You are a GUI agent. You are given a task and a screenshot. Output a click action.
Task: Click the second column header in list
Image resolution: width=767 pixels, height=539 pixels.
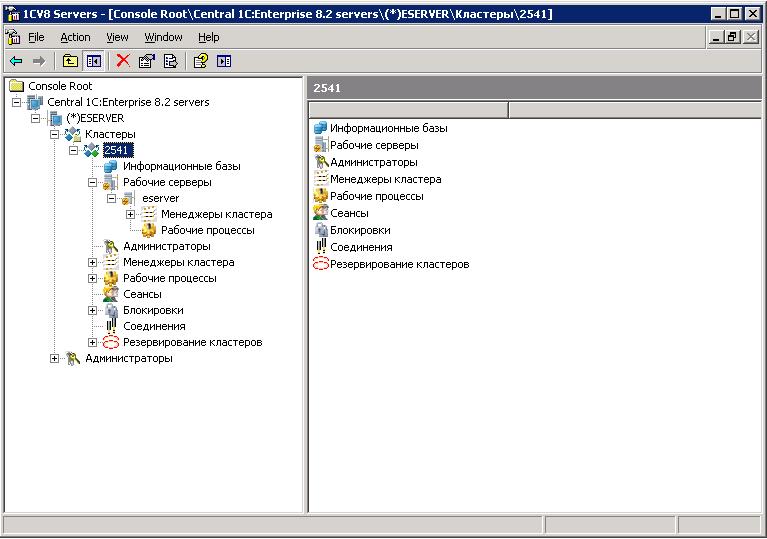pyautogui.click(x=635, y=110)
